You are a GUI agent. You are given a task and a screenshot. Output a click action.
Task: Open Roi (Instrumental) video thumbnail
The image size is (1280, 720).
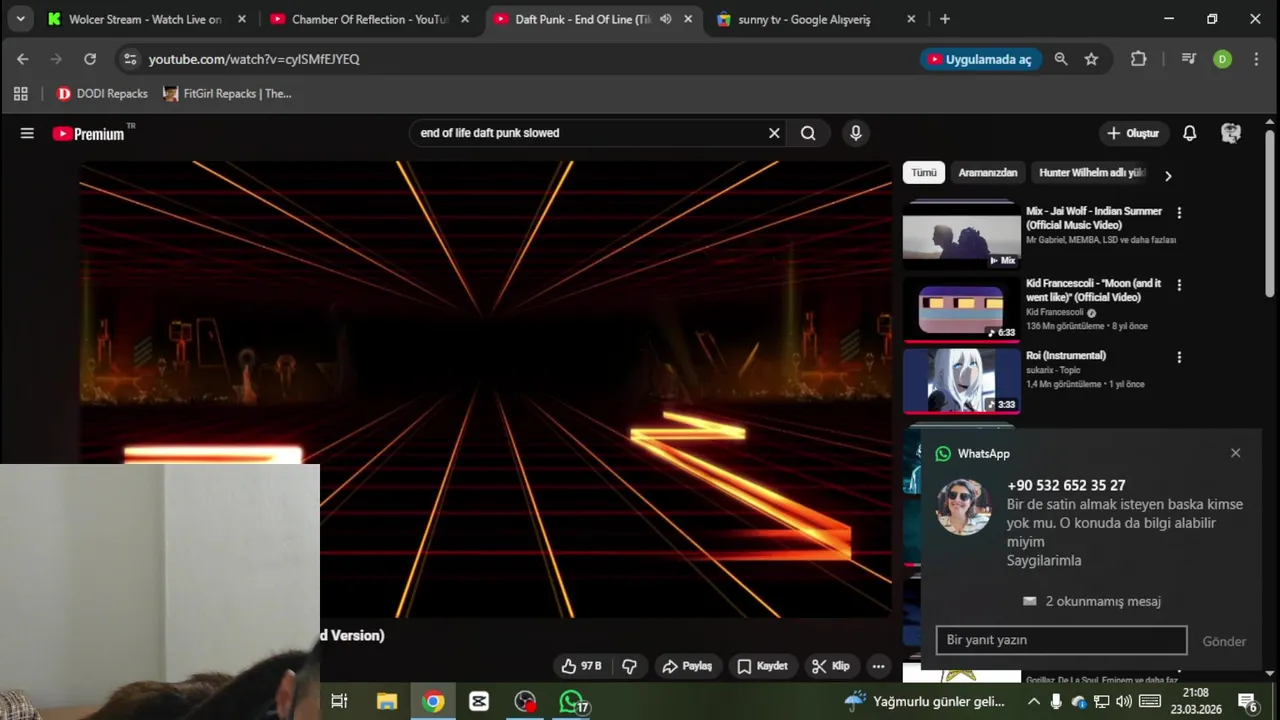(962, 380)
